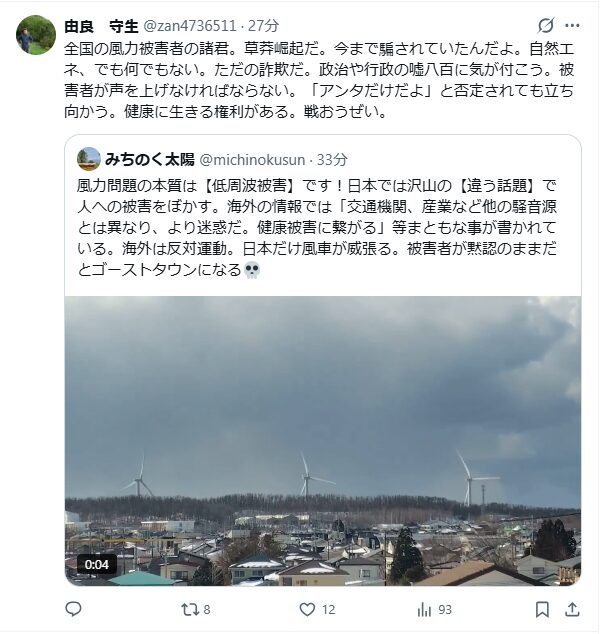
Task: Open the Grok actions icon on the post
Action: (x=545, y=25)
